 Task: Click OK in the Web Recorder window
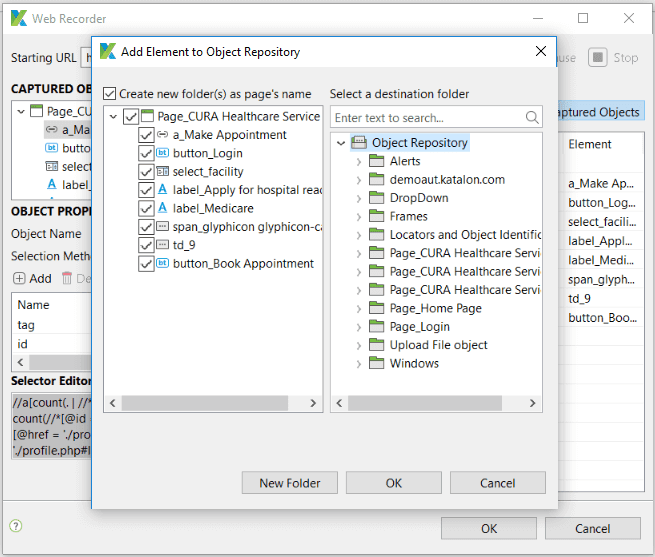point(489,529)
